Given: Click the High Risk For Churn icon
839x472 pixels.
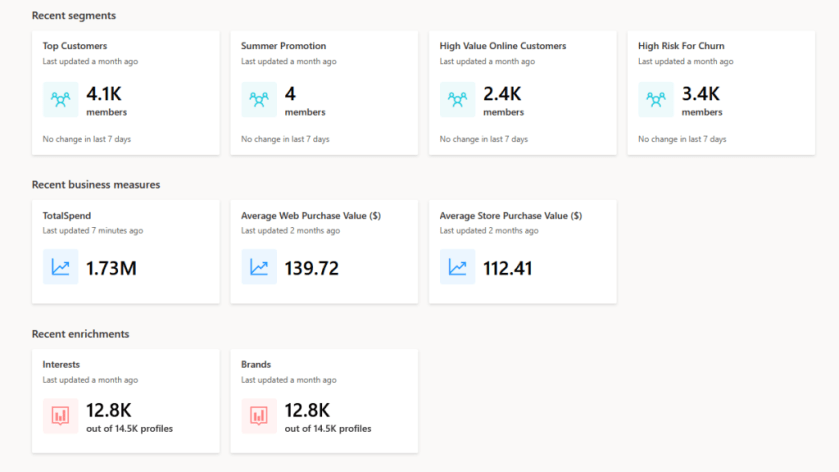Looking at the screenshot, I should click(x=656, y=99).
